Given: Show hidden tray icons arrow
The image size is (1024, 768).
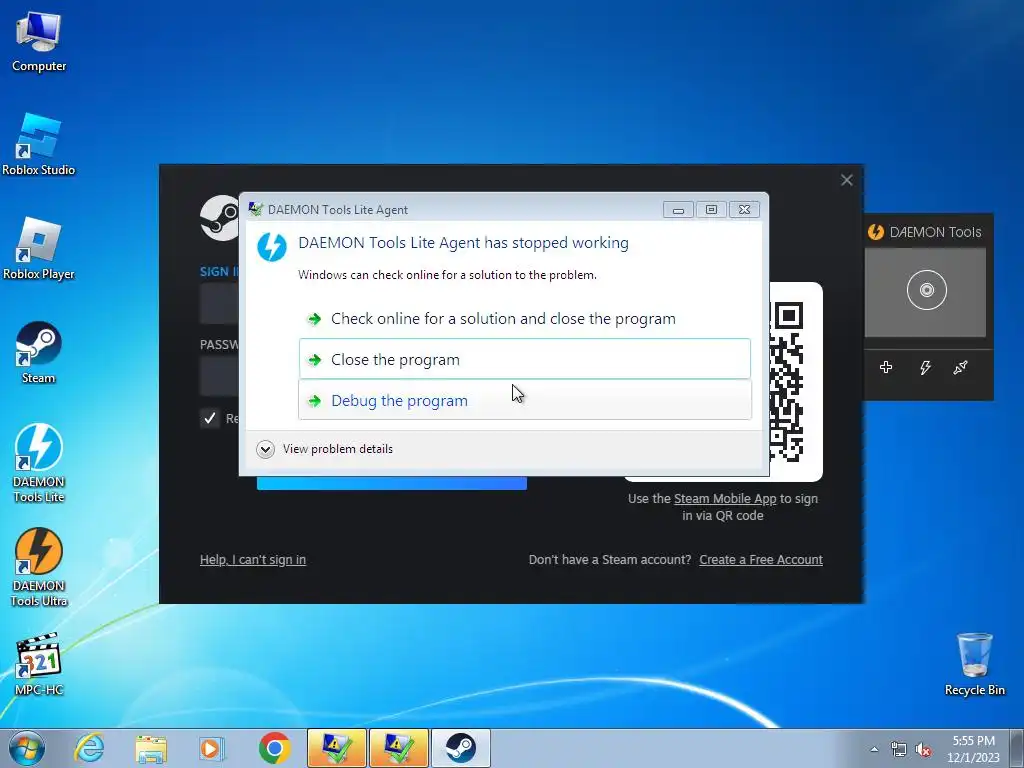Looking at the screenshot, I should (874, 750).
